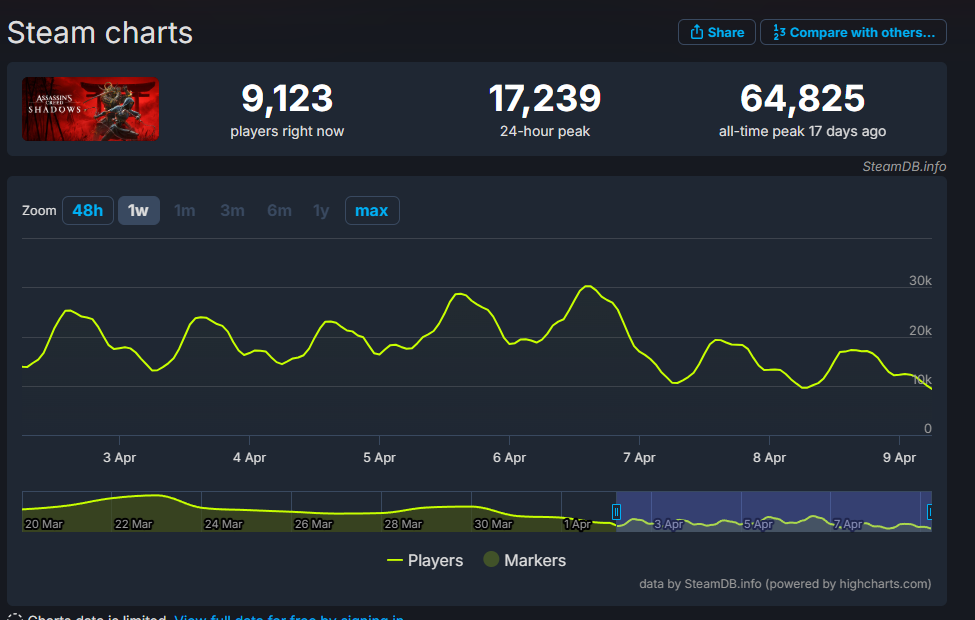Click the 64,825 all-time peak value
975x620 pixels.
(x=802, y=98)
